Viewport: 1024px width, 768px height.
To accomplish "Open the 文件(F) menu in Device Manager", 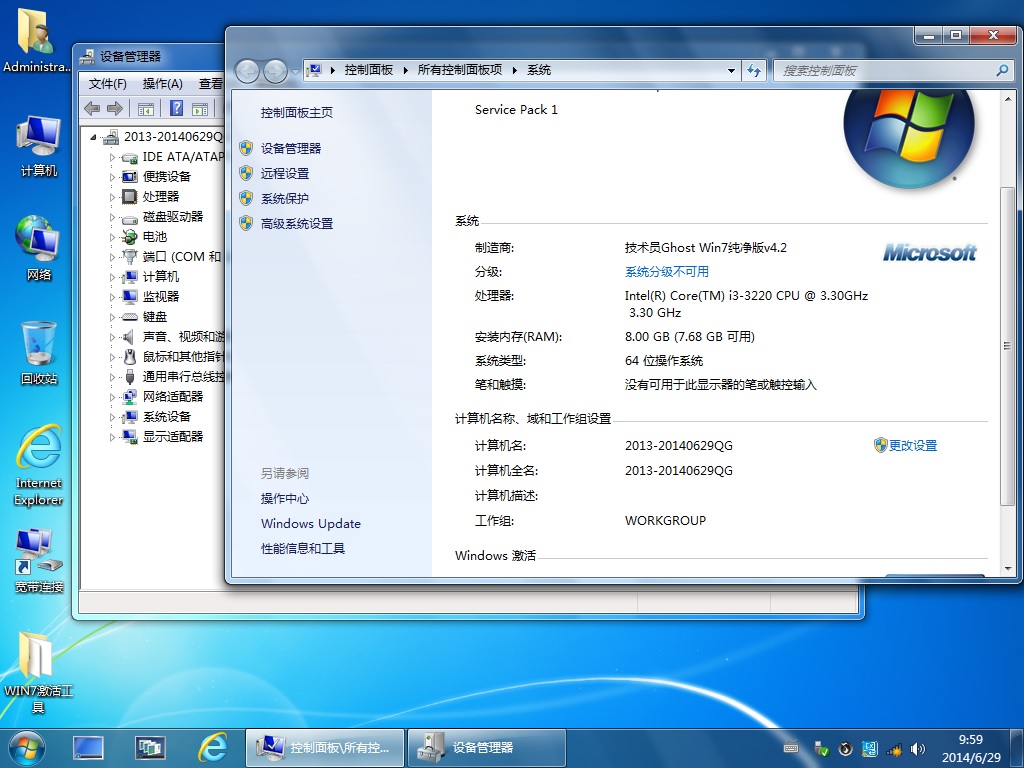I will 108,84.
